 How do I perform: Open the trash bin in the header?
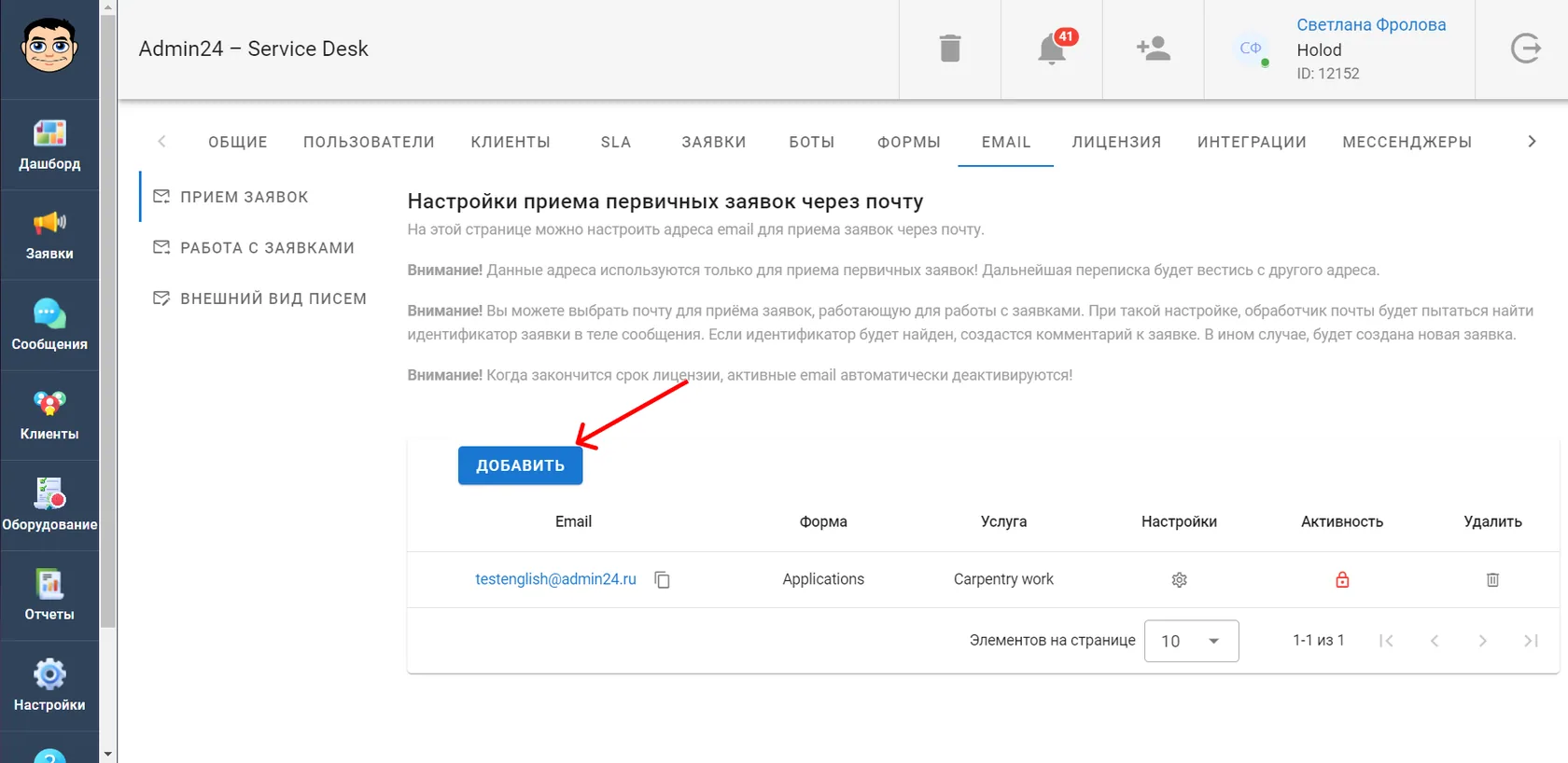[950, 49]
